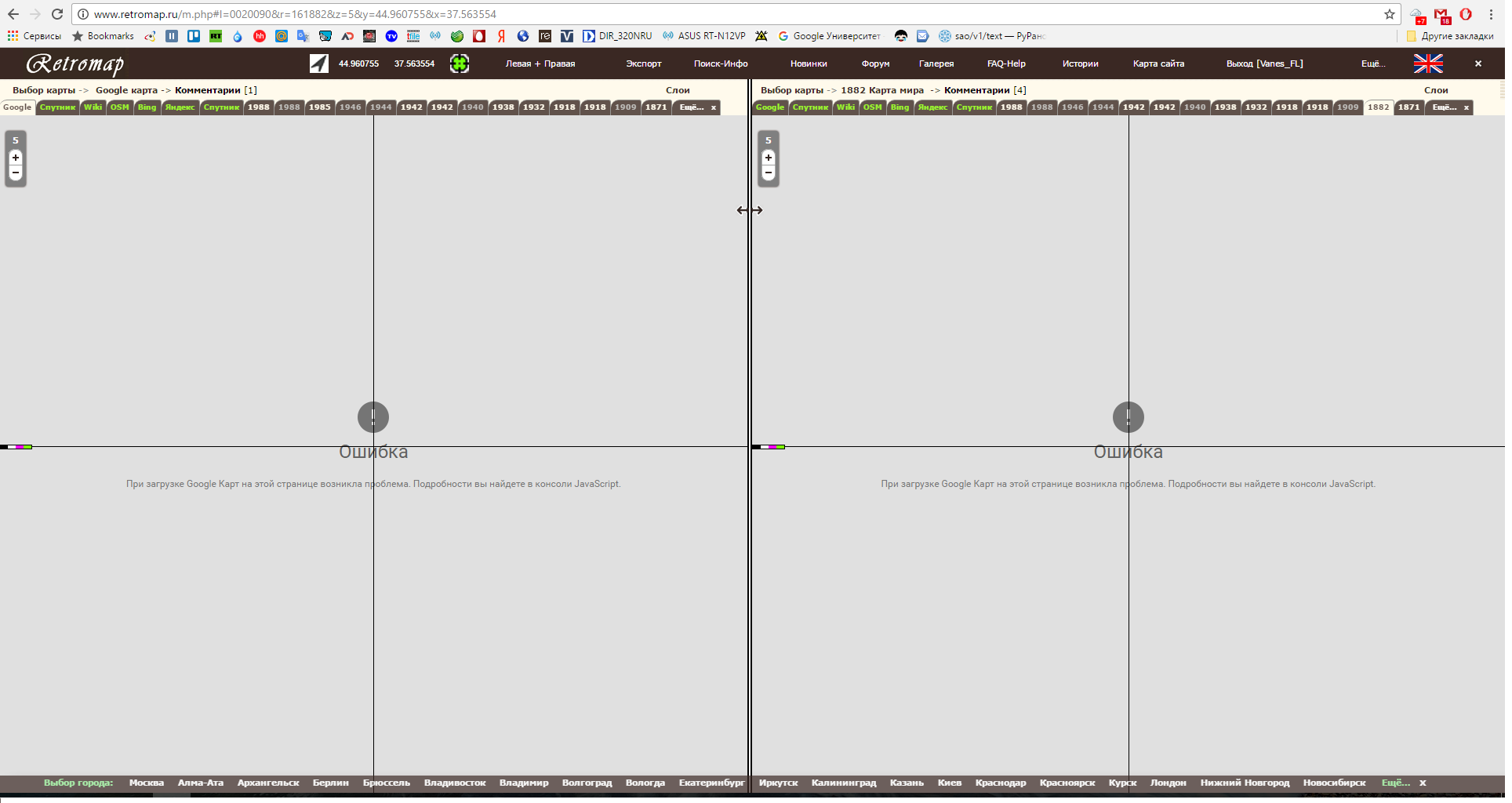Click the navigation arrow icon beside coordinates

tap(318, 64)
